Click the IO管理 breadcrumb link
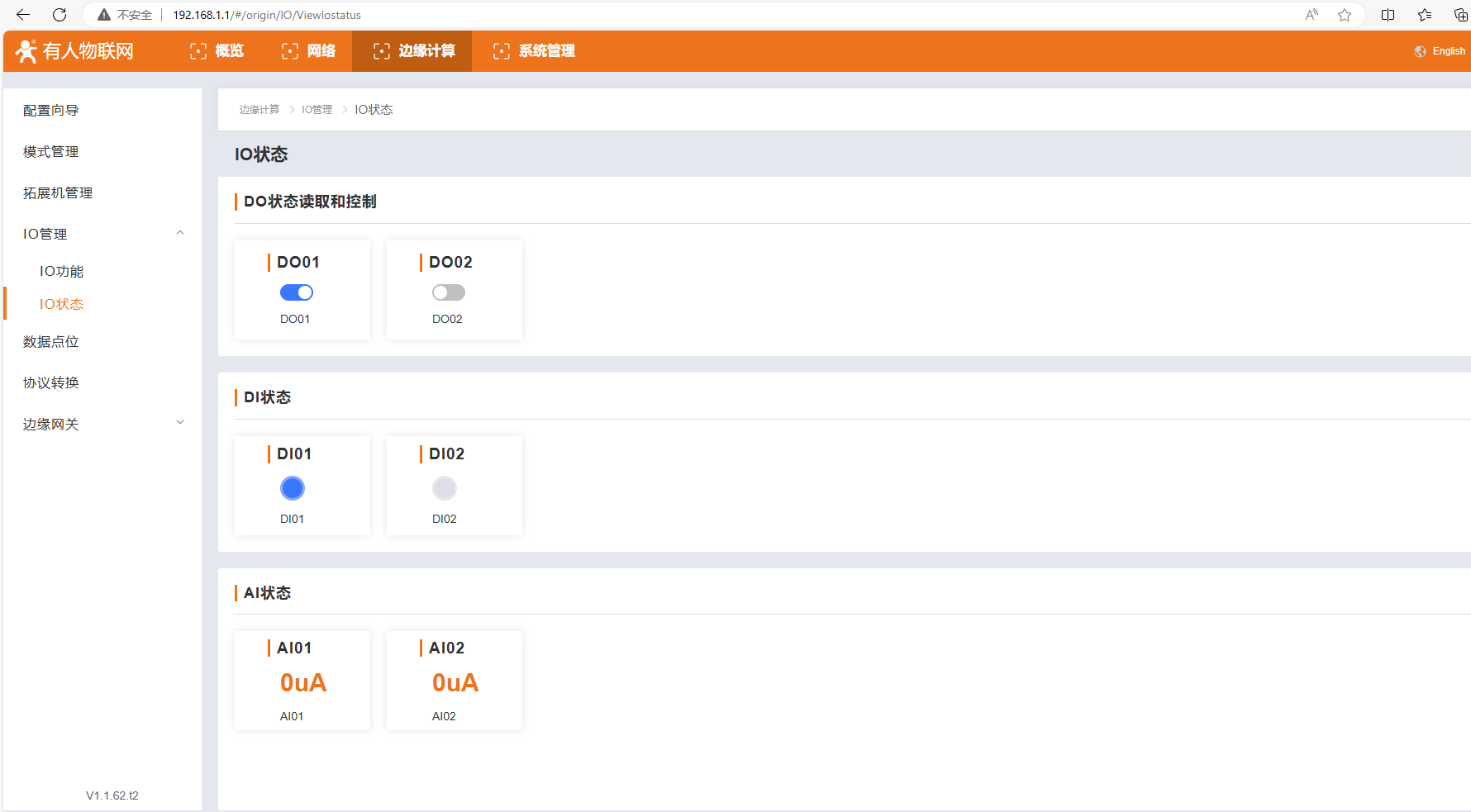Screen dimensions: 1471x812 click(x=317, y=110)
